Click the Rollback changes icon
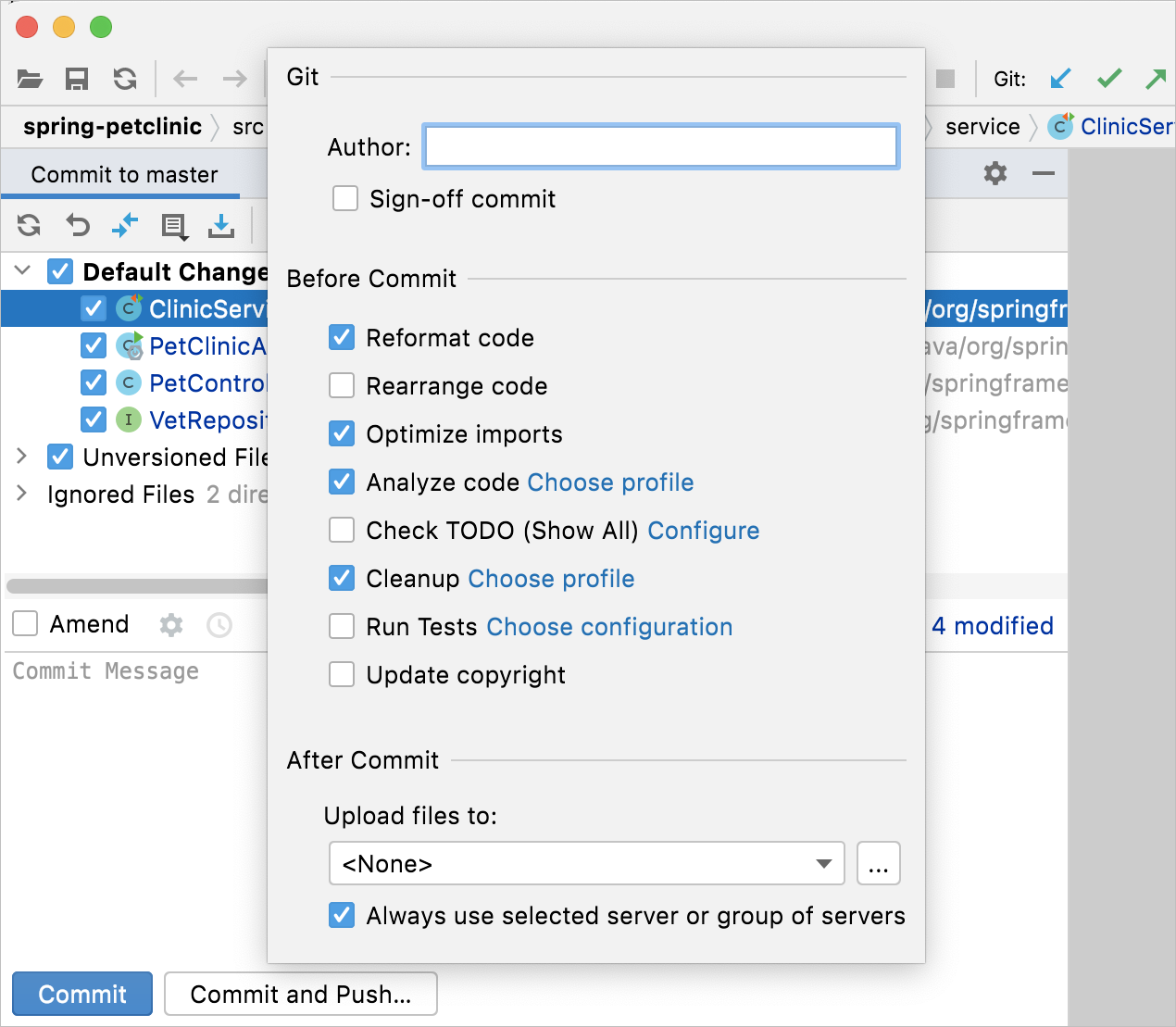 (78, 225)
